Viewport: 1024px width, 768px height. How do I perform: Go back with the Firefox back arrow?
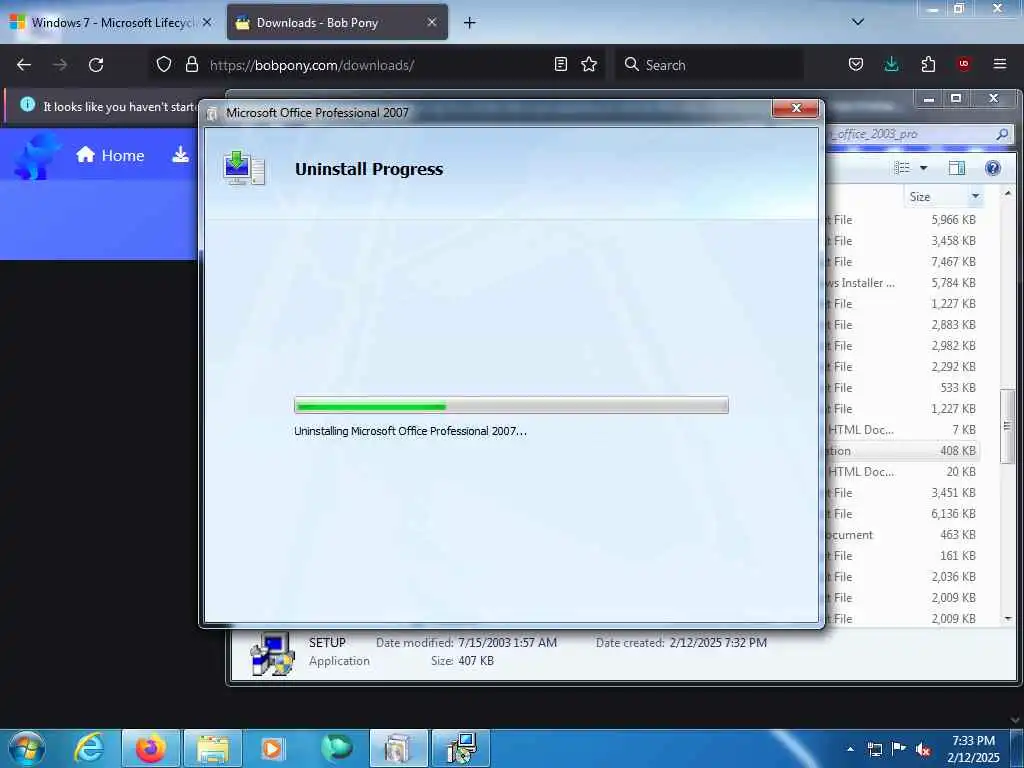[x=24, y=65]
